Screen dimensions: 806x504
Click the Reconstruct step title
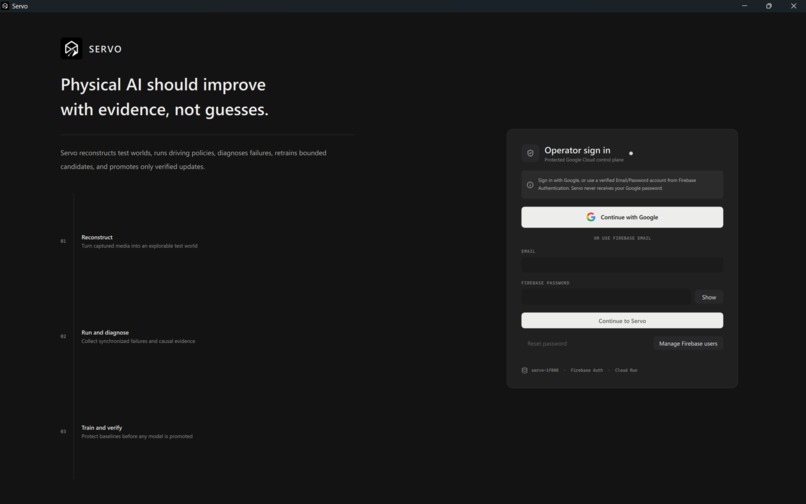tap(97, 237)
